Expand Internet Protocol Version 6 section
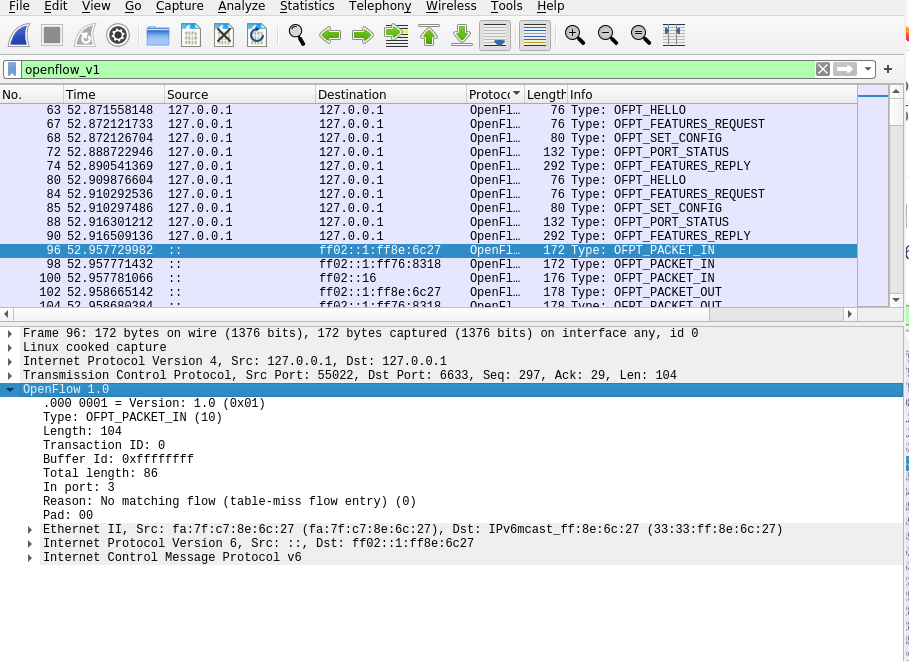Image resolution: width=909 pixels, height=661 pixels. (x=30, y=543)
